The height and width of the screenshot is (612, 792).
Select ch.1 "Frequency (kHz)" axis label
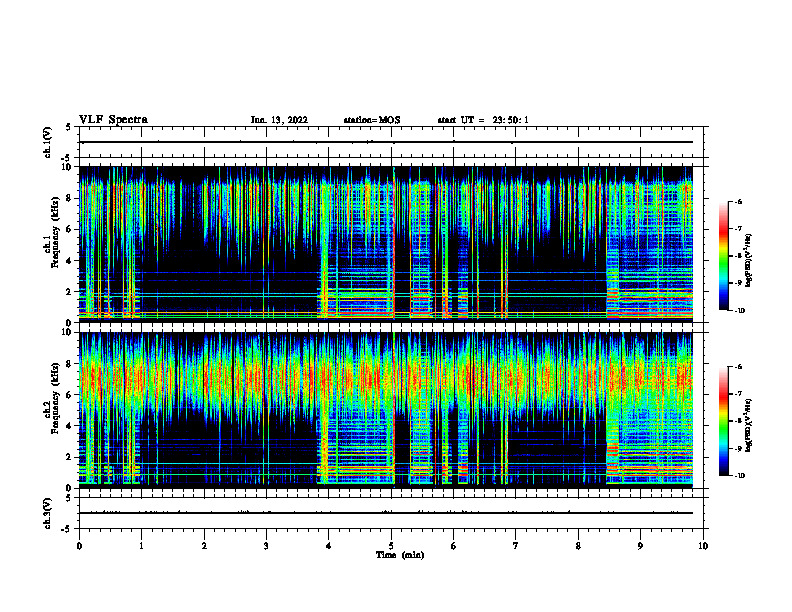click(x=55, y=233)
